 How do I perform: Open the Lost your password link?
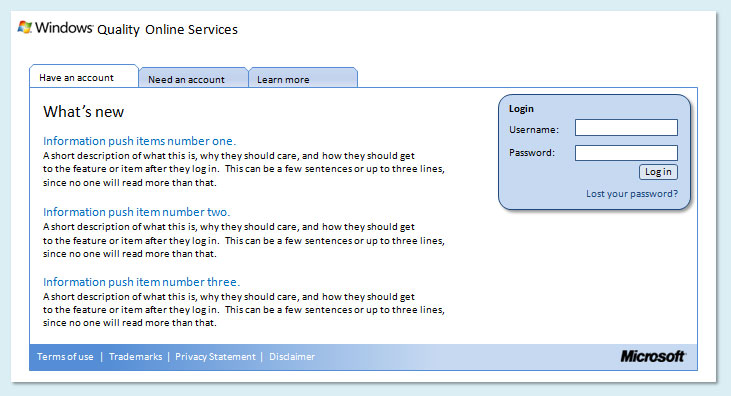coord(632,194)
